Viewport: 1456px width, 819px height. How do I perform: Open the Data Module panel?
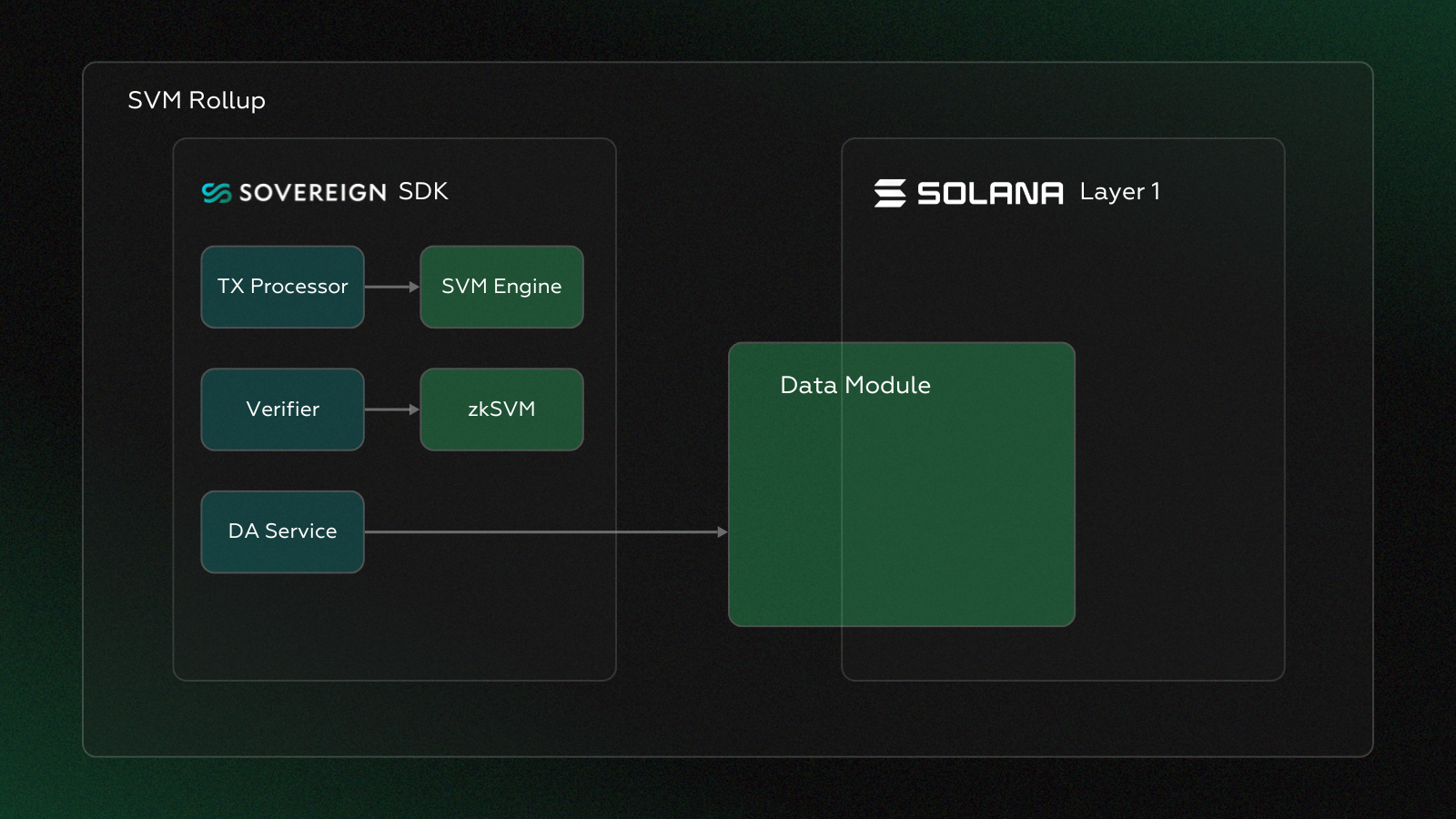coord(902,482)
